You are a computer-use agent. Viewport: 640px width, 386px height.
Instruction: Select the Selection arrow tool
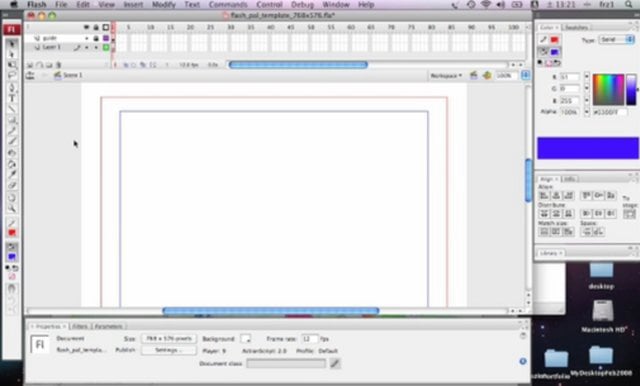click(x=12, y=44)
